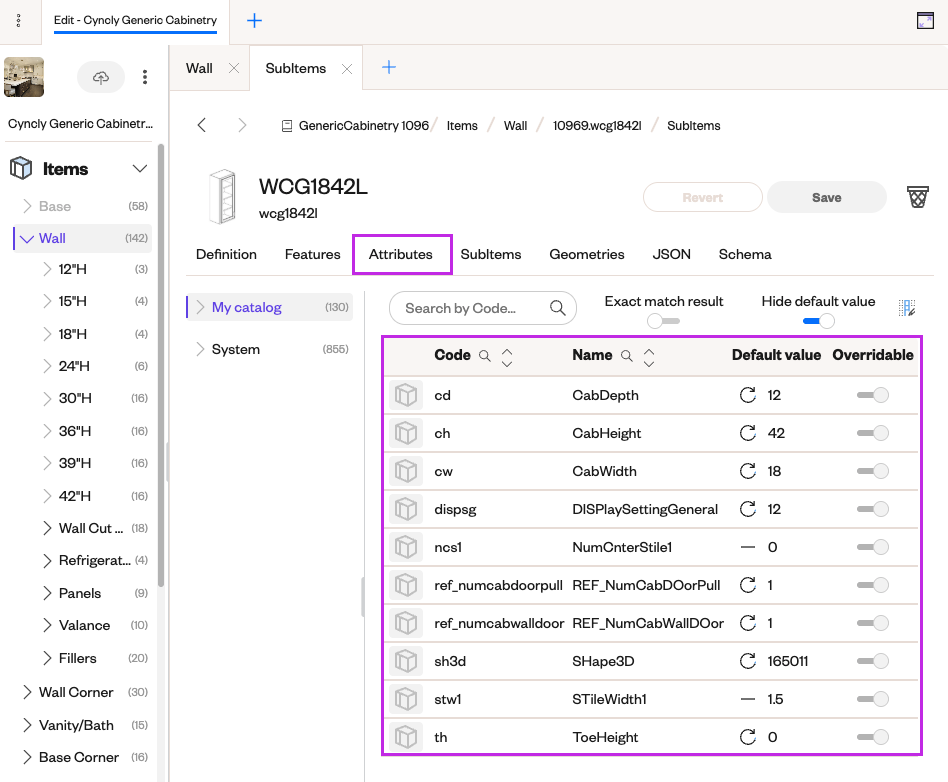Click the sidebar vertical scrollbar
The height and width of the screenshot is (782, 948).
161,366
